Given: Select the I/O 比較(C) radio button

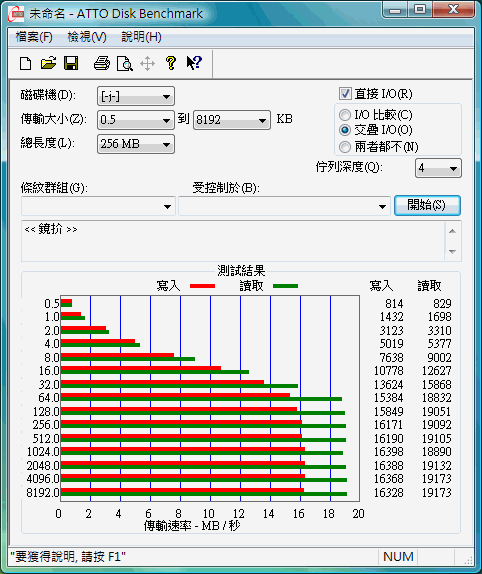Looking at the screenshot, I should tap(345, 115).
